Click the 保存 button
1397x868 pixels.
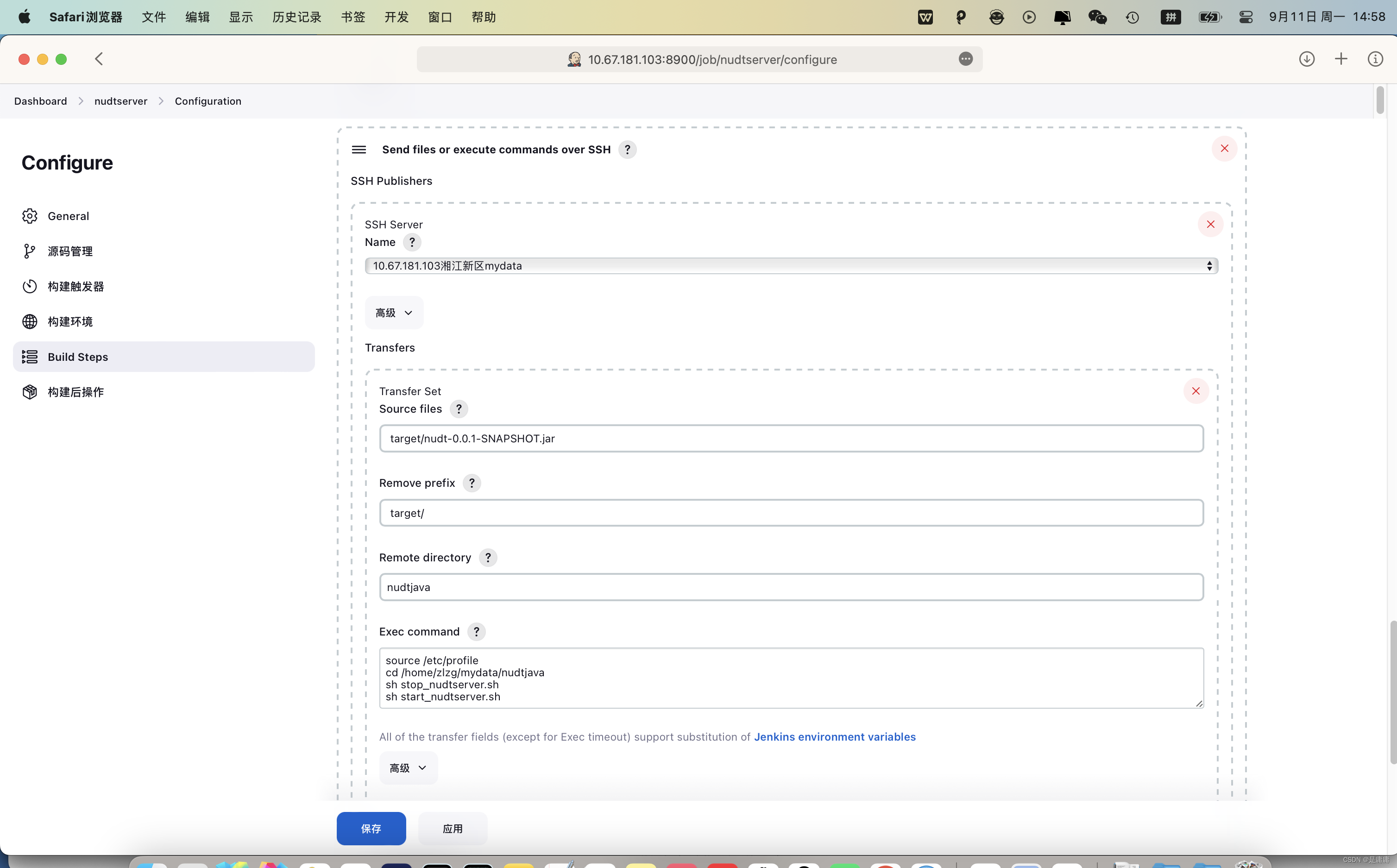(371, 828)
